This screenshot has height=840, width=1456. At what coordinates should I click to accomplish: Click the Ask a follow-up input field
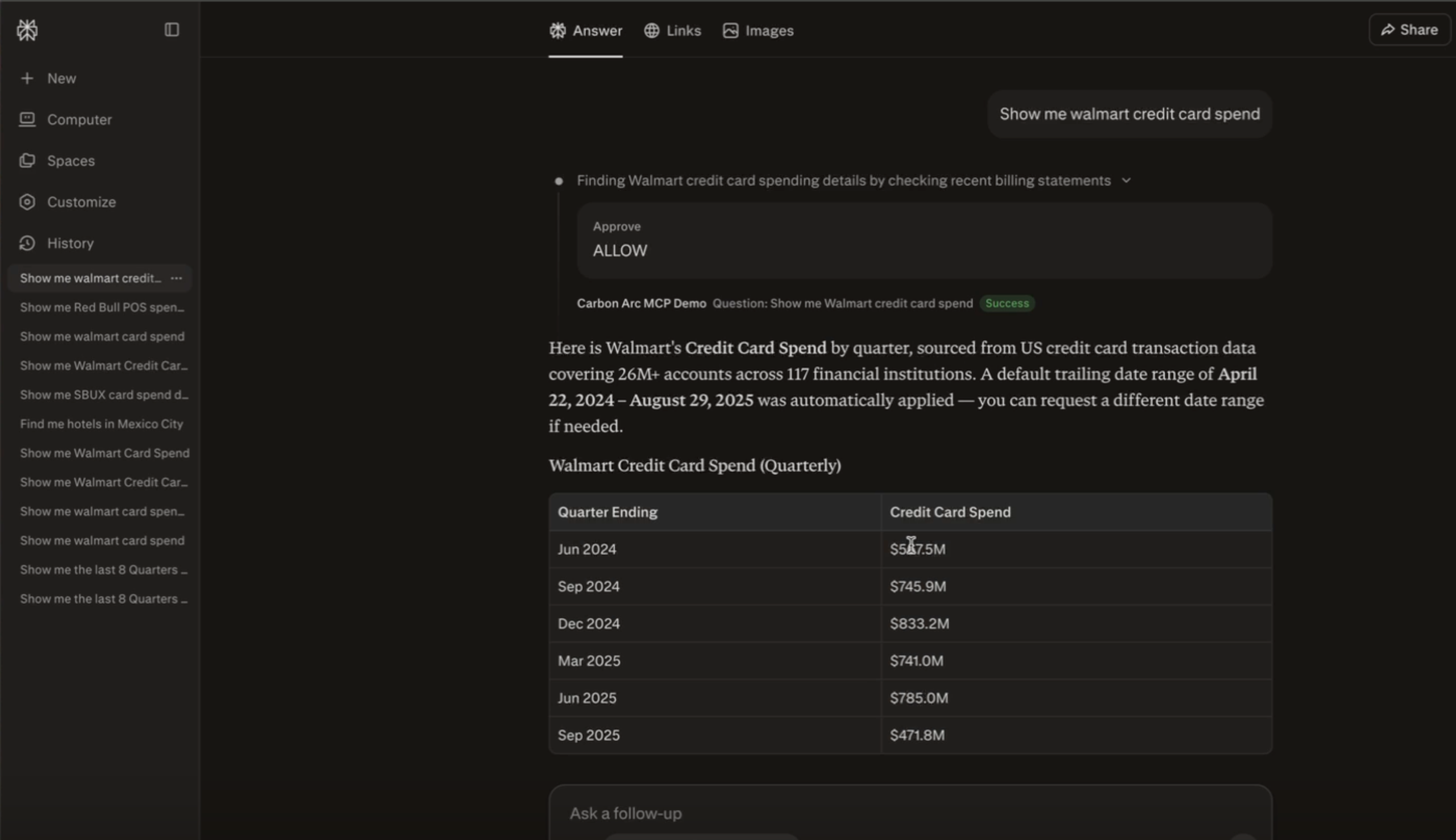[910, 813]
